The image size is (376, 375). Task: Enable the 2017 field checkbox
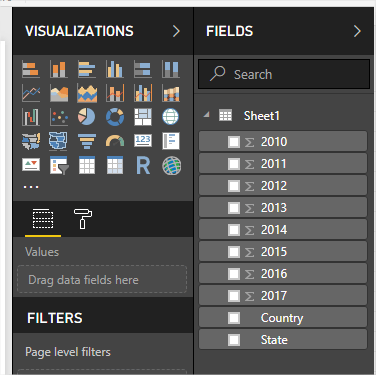pos(234,296)
